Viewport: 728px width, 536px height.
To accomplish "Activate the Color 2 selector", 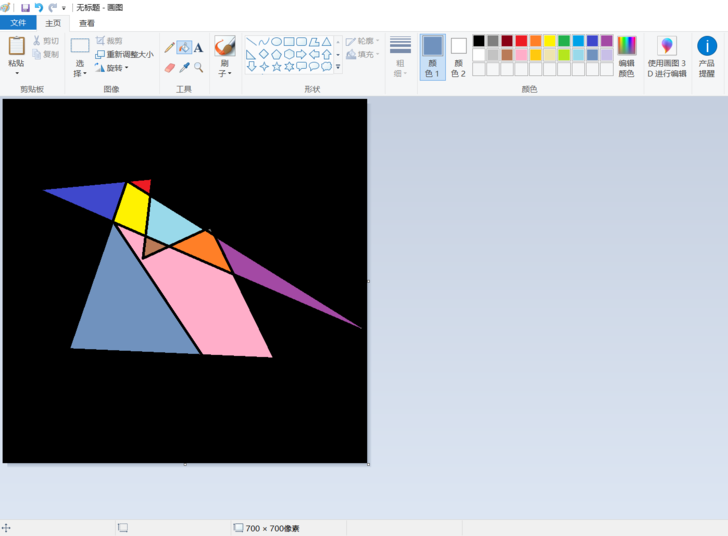I will 458,57.
